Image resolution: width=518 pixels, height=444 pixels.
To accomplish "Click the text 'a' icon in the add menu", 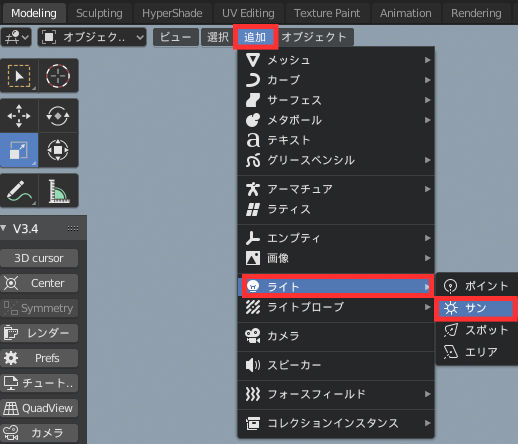I will click(253, 140).
